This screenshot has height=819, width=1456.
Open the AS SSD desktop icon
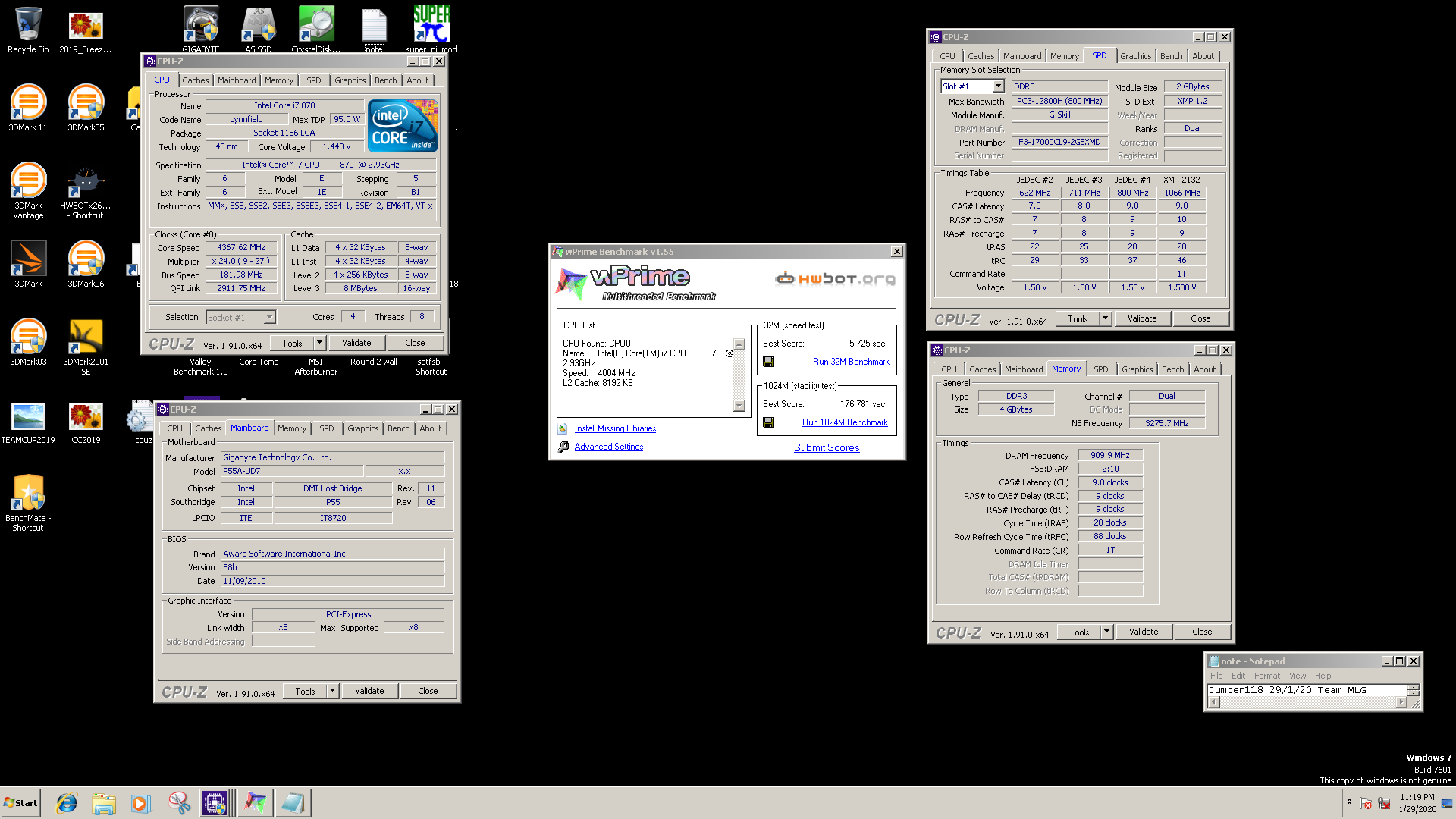[x=259, y=29]
